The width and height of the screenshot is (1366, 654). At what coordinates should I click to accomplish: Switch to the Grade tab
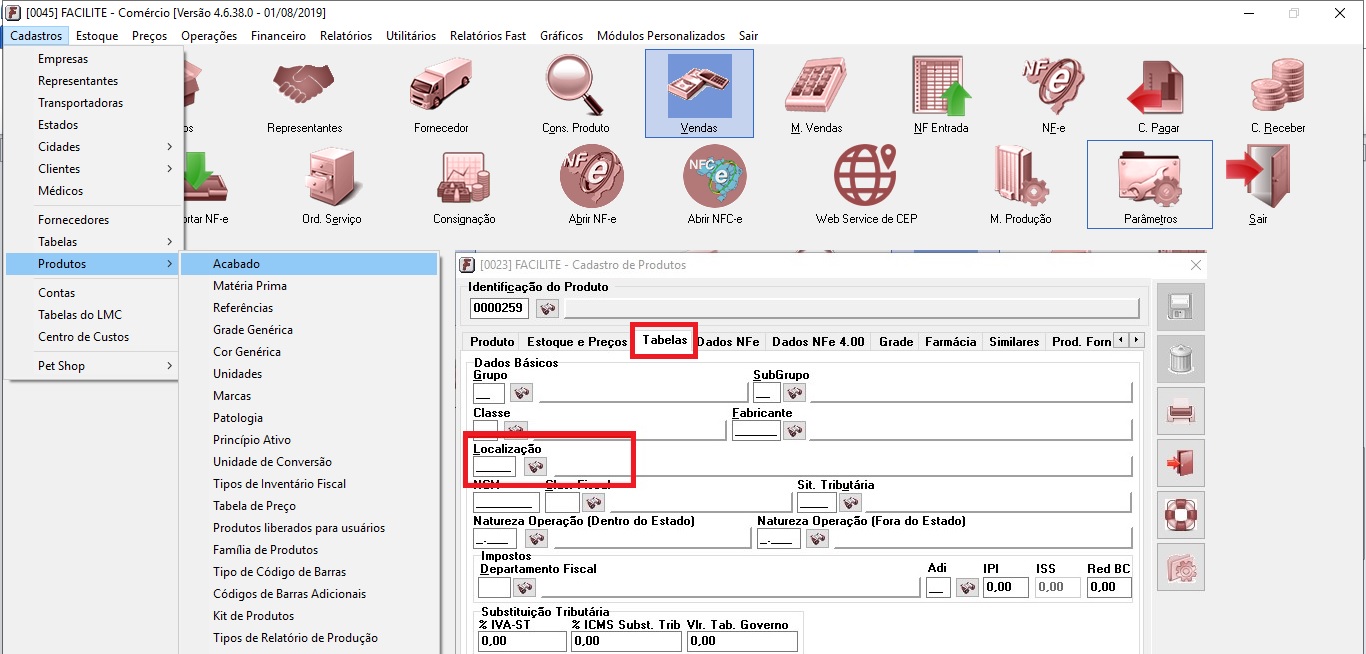[x=896, y=342]
